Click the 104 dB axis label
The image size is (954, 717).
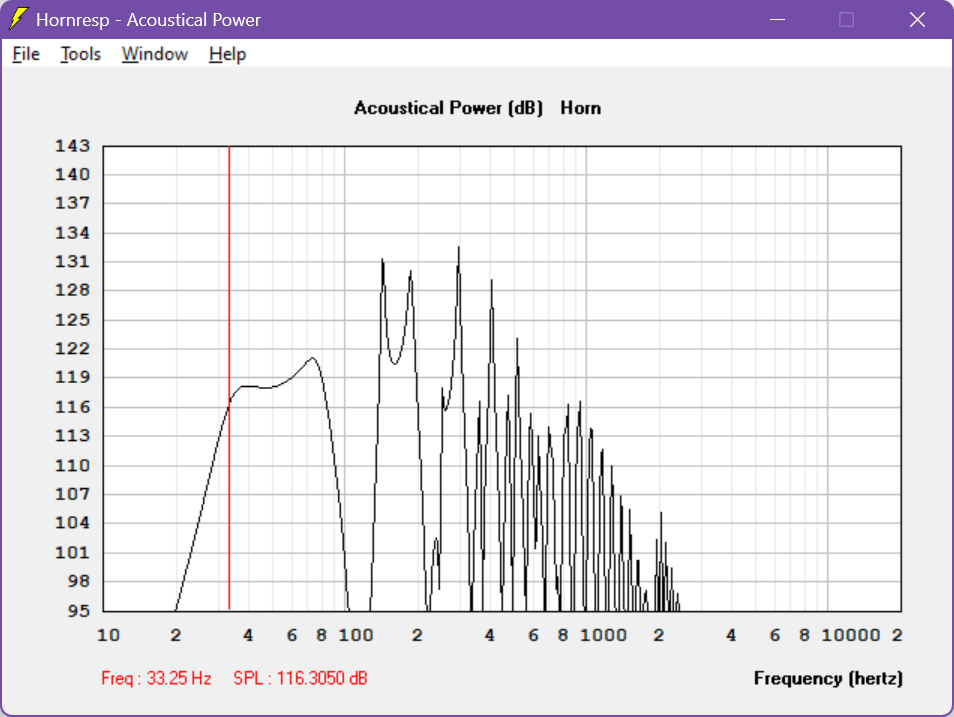72,523
